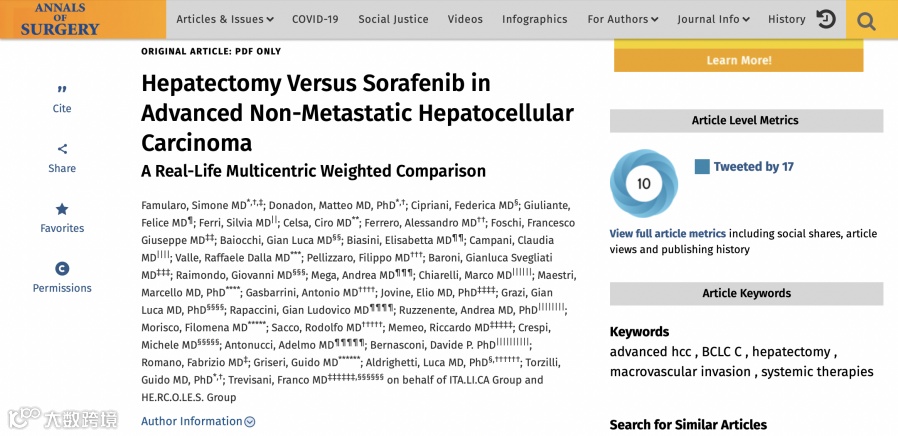
Task: Open the browsing history clock icon
Action: coord(826,19)
